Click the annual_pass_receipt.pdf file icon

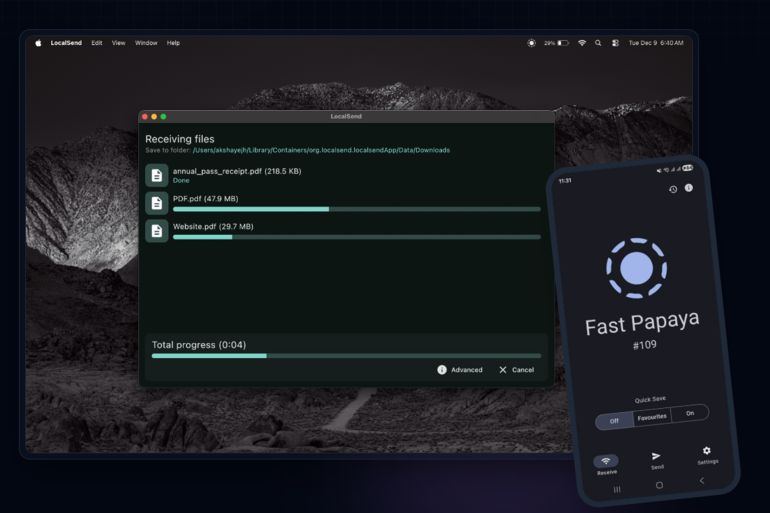click(156, 175)
